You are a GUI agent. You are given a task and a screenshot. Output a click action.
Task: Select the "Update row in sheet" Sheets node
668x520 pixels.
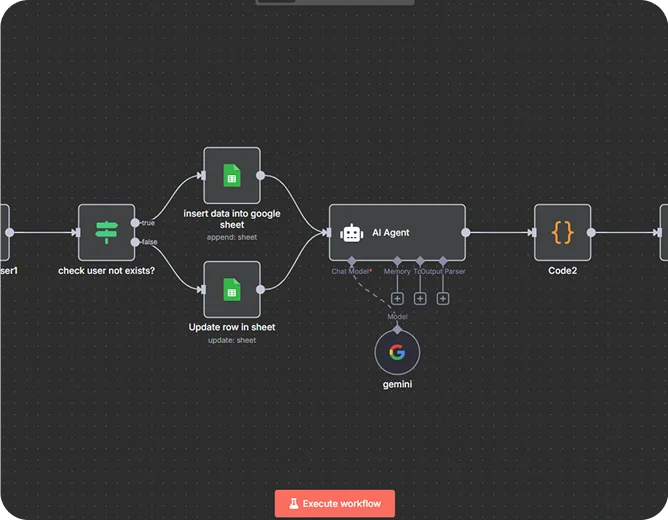[231, 290]
